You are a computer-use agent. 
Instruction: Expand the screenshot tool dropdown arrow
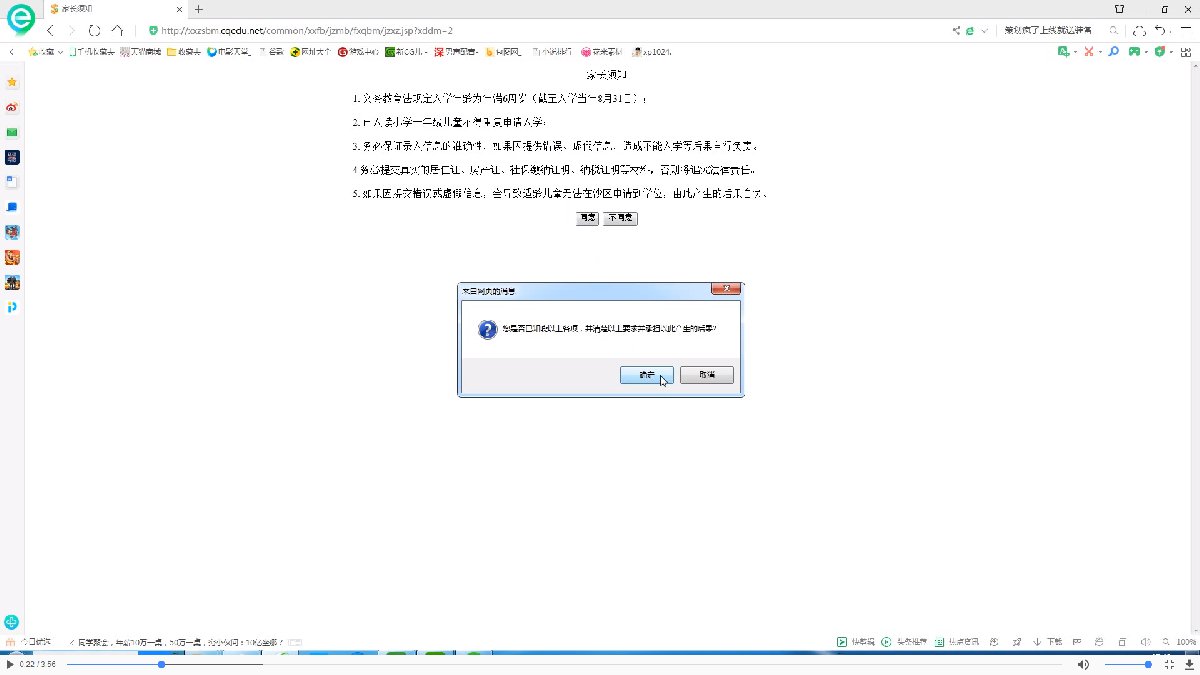point(1100,51)
